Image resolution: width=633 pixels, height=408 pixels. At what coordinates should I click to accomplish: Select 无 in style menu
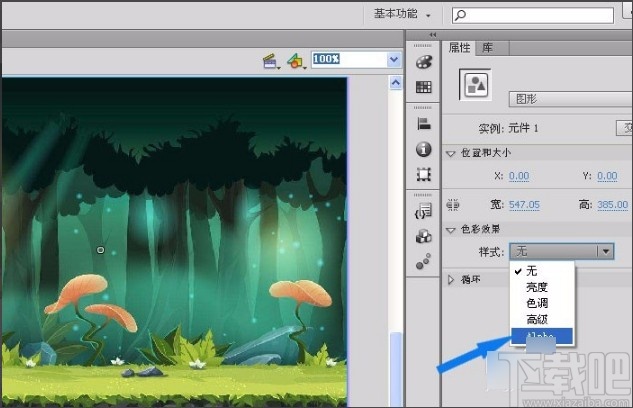[542, 271]
